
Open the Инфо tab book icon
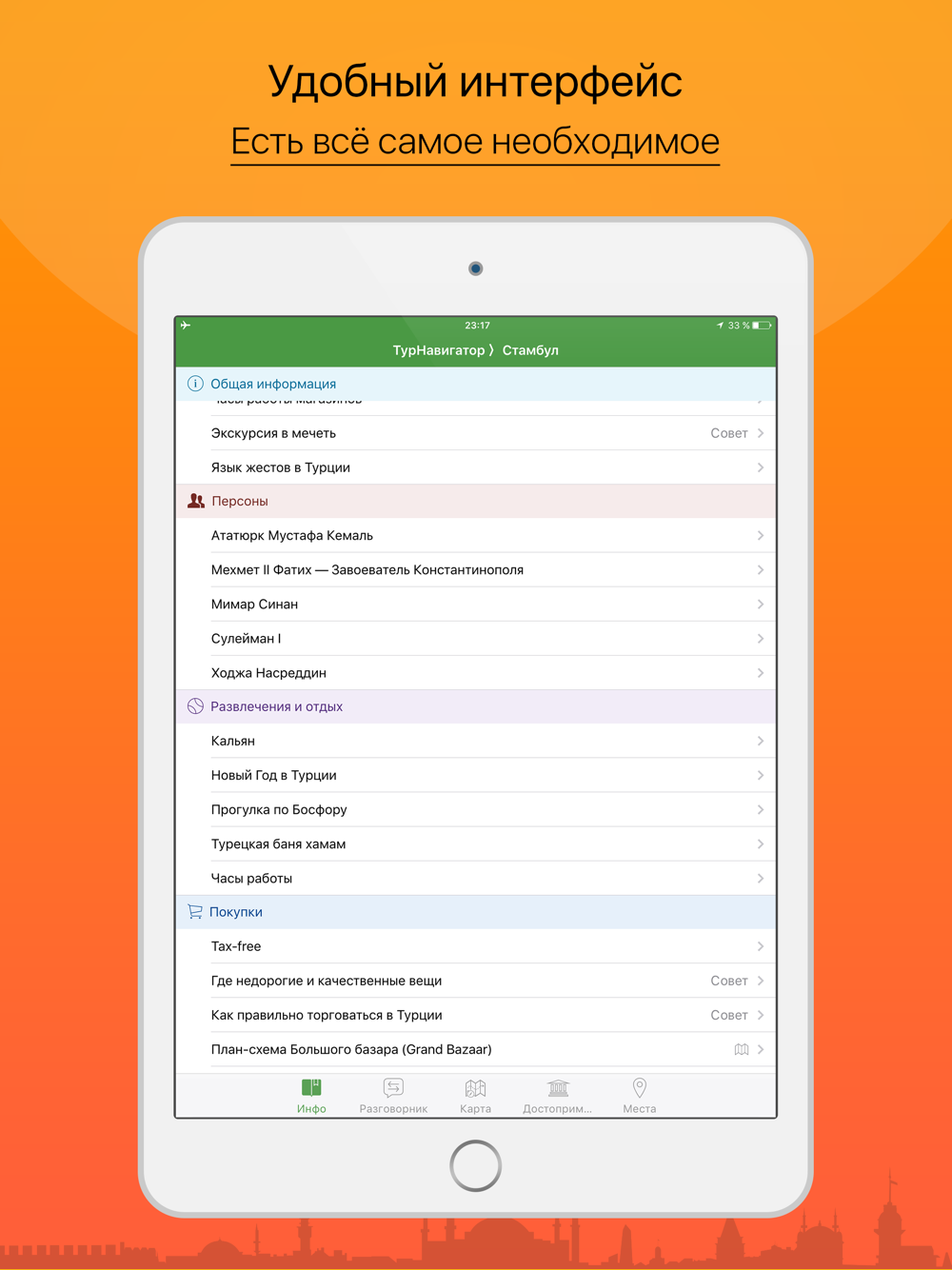tap(311, 1088)
